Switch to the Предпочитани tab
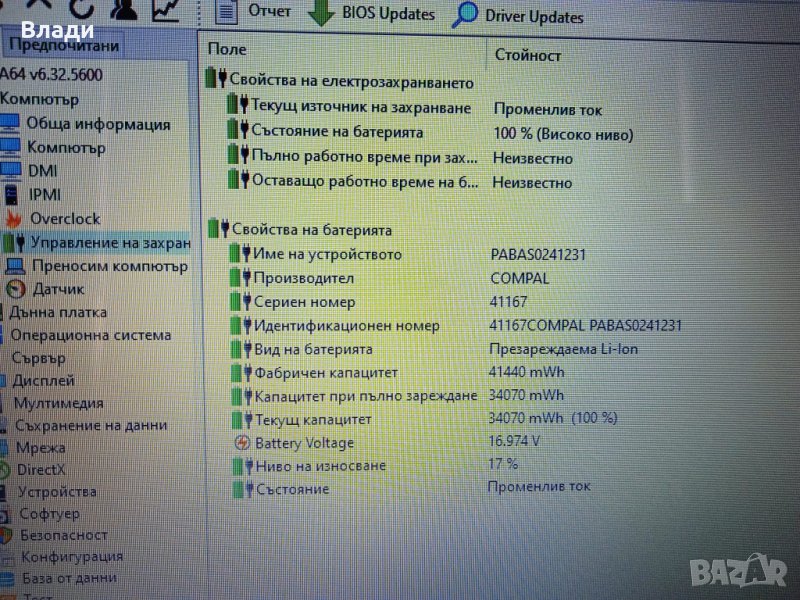The image size is (800, 600). pyautogui.click(x=64, y=46)
